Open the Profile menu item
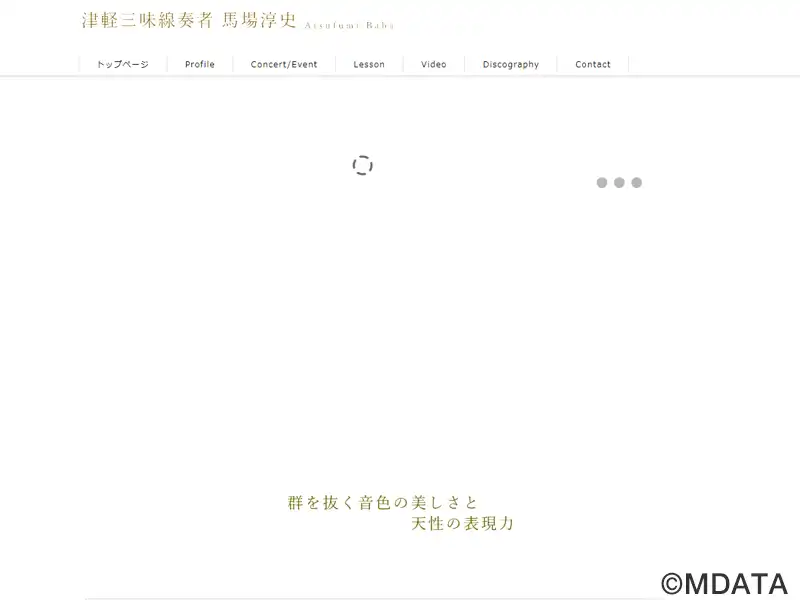Viewport: 800px width, 600px height. (200, 64)
